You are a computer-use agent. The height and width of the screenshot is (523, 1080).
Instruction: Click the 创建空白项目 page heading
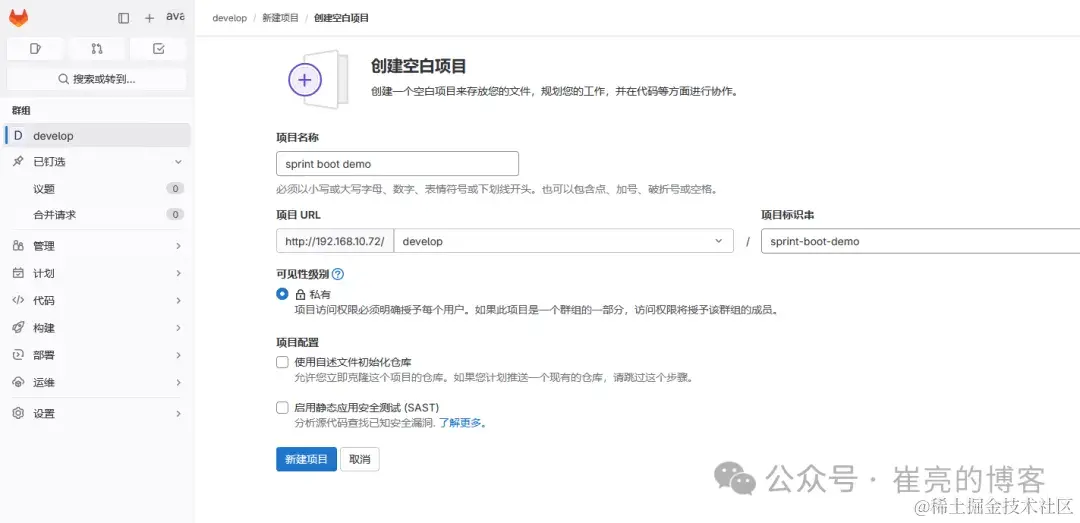[419, 66]
